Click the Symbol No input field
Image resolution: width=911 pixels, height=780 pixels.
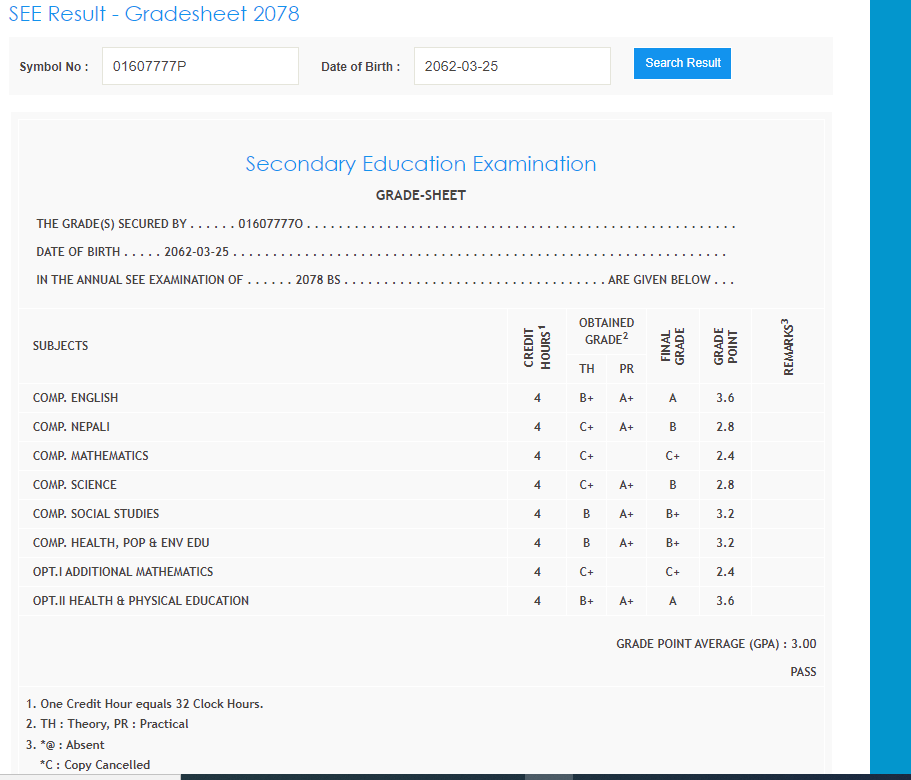(x=200, y=66)
